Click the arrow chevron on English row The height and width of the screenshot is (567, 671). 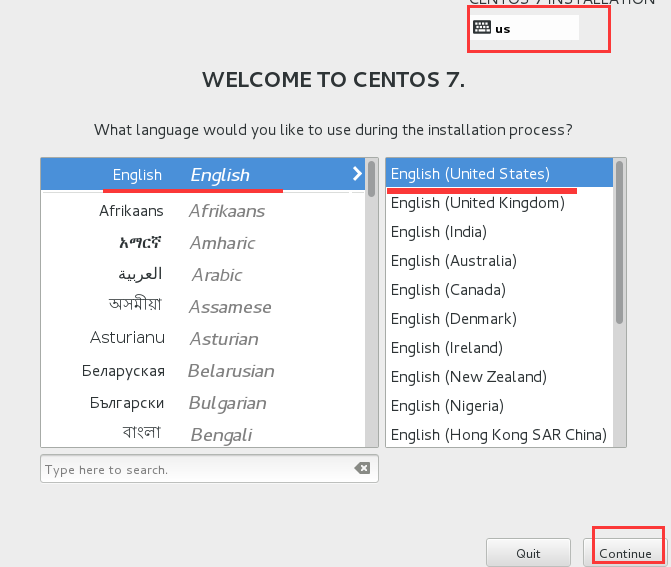pos(357,174)
